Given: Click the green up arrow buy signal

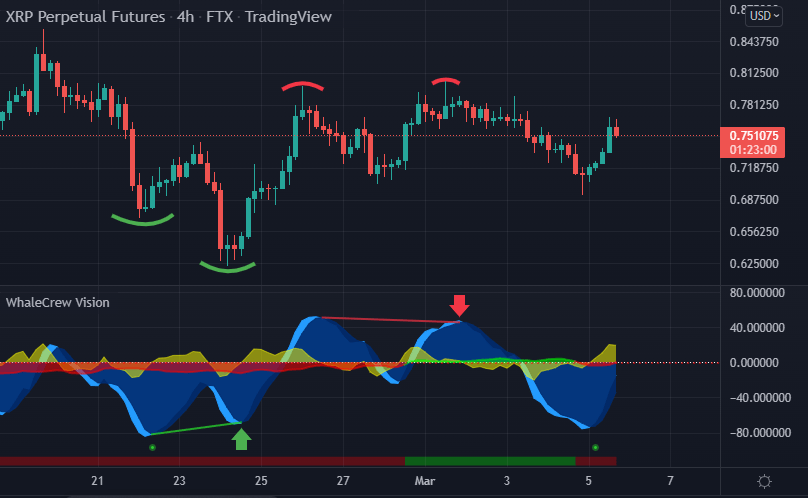Looking at the screenshot, I should pos(241,438).
